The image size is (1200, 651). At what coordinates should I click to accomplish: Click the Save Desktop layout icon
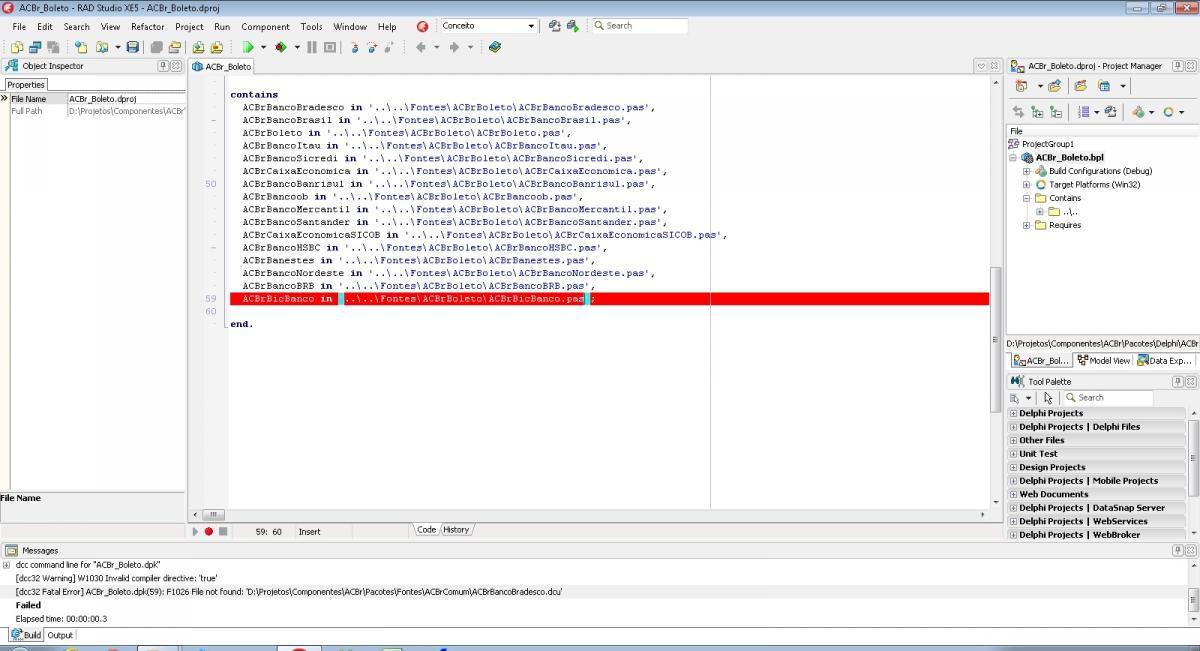click(554, 26)
